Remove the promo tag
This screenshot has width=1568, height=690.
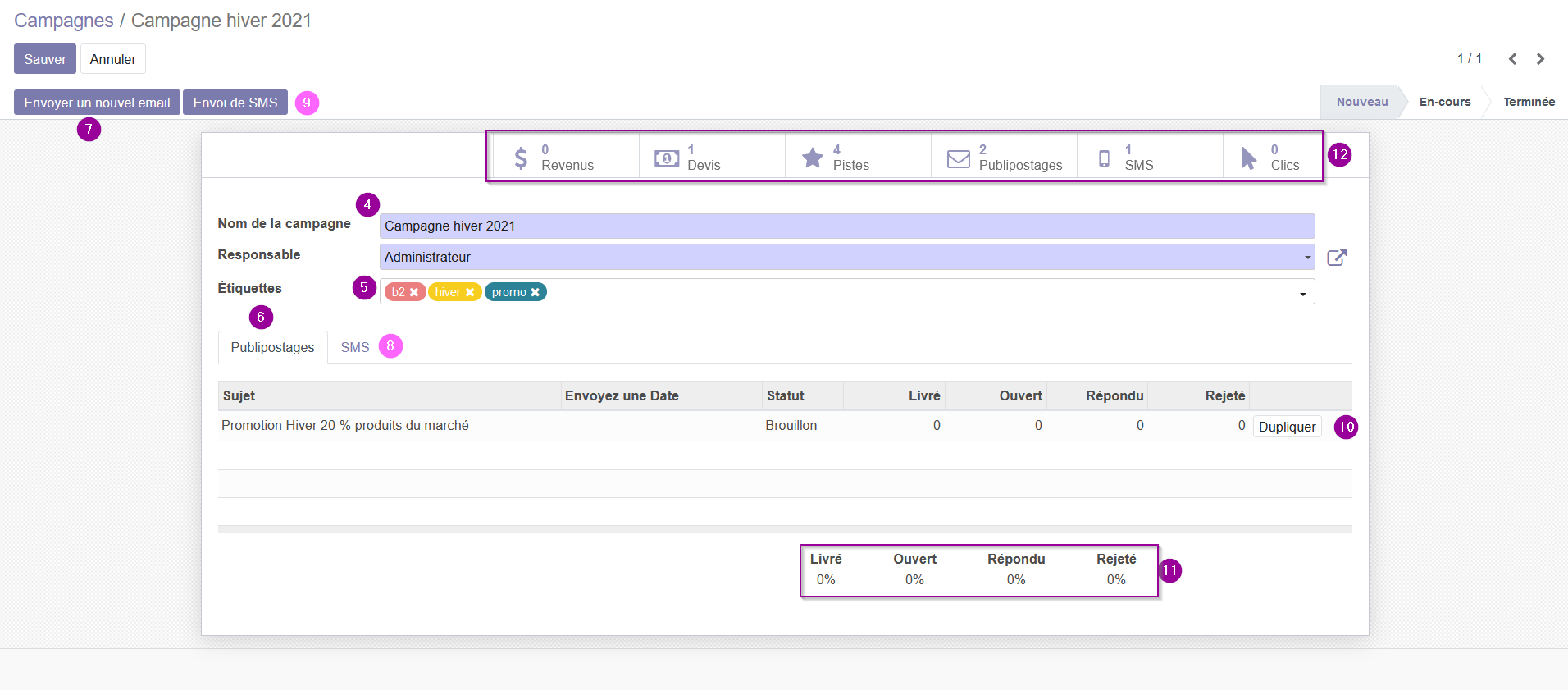pos(535,292)
